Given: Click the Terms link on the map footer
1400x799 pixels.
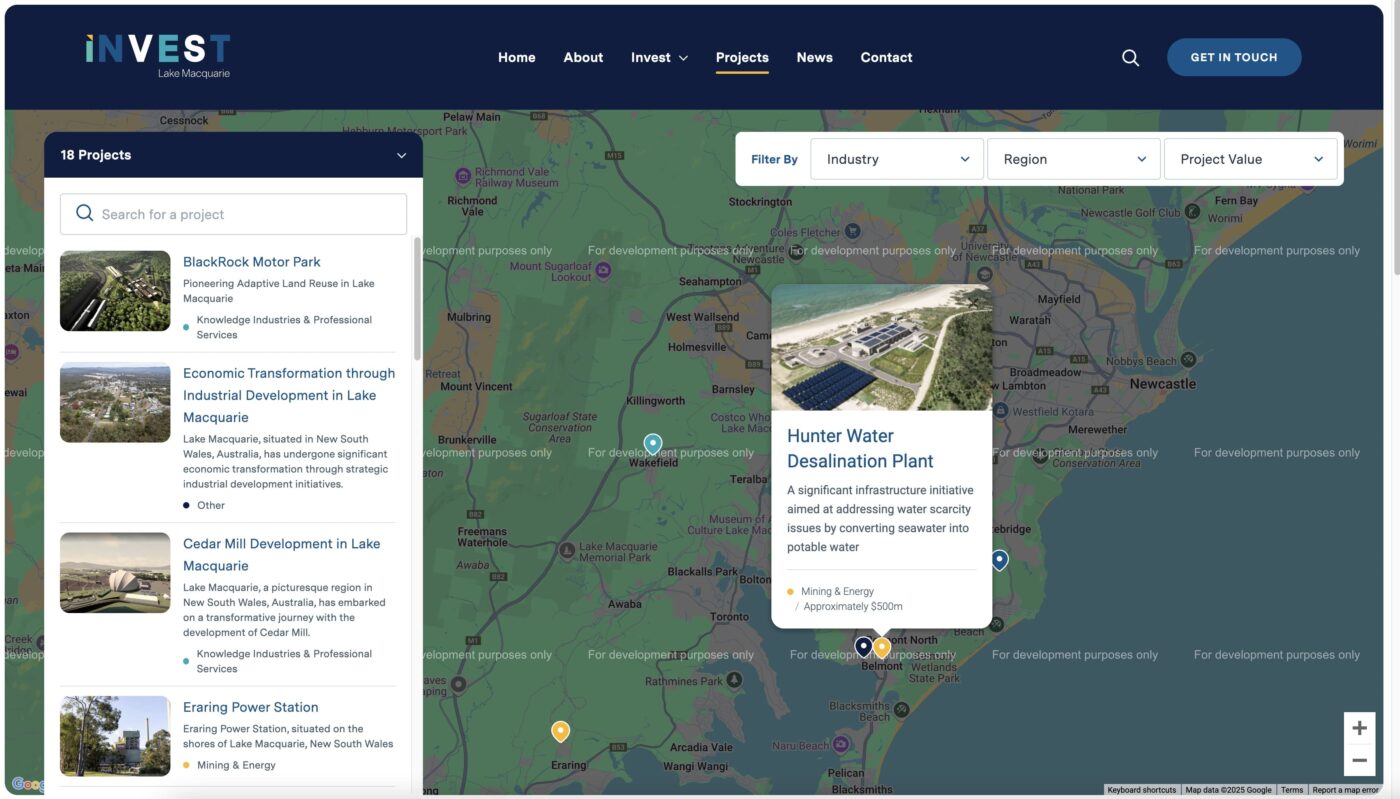Looking at the screenshot, I should click(x=1292, y=790).
